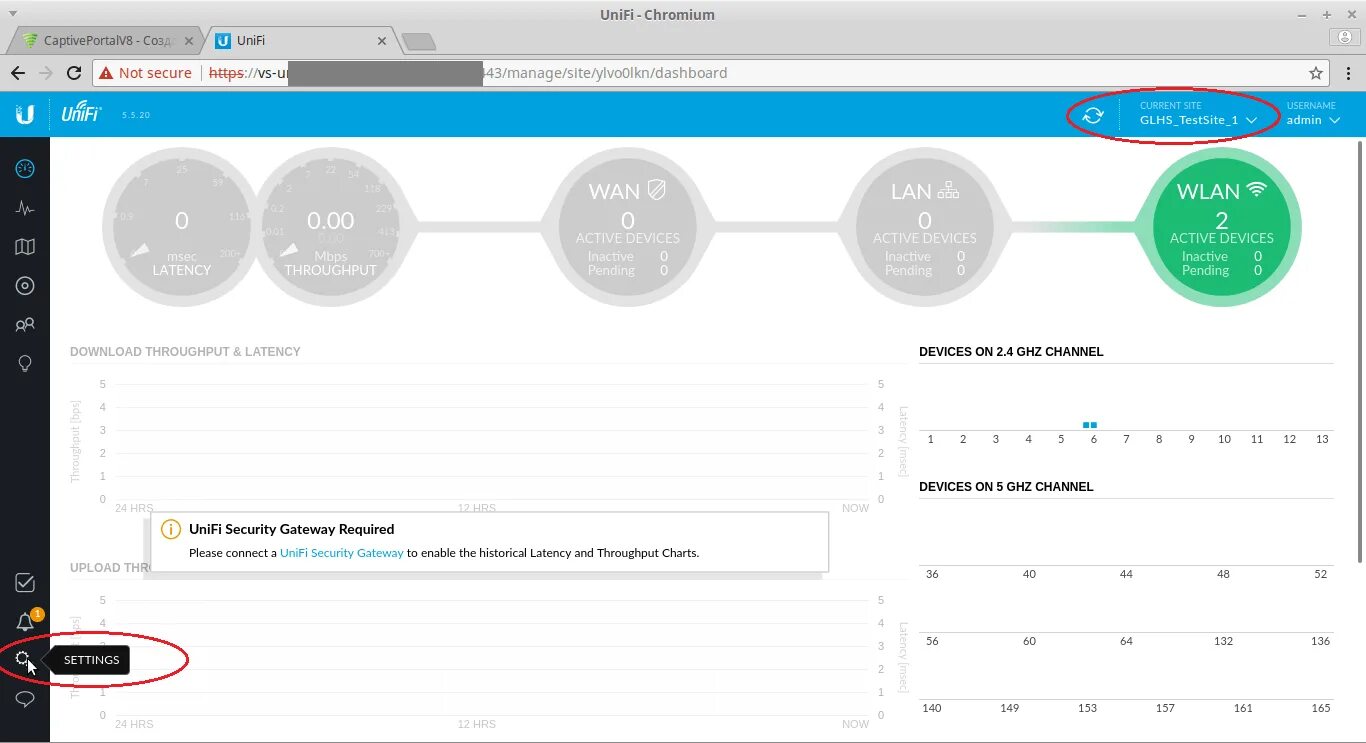Click the Settings tooltip label

coord(91,660)
